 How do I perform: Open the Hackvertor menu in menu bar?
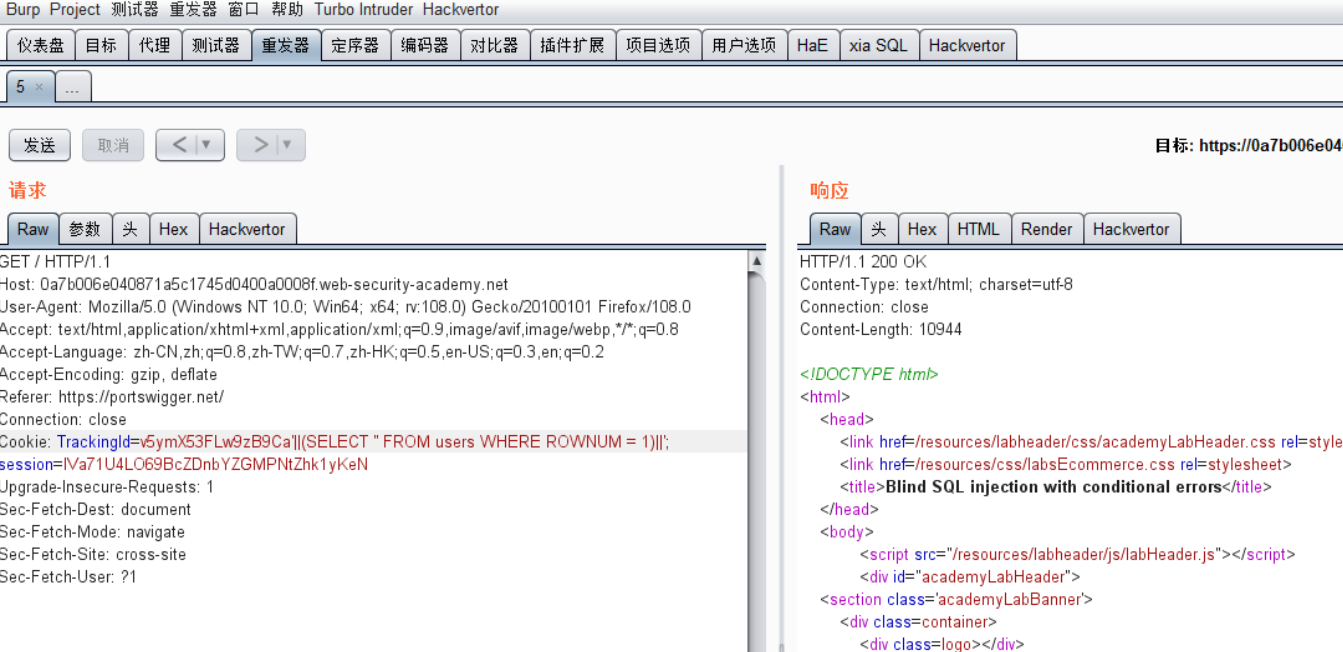click(x=461, y=10)
